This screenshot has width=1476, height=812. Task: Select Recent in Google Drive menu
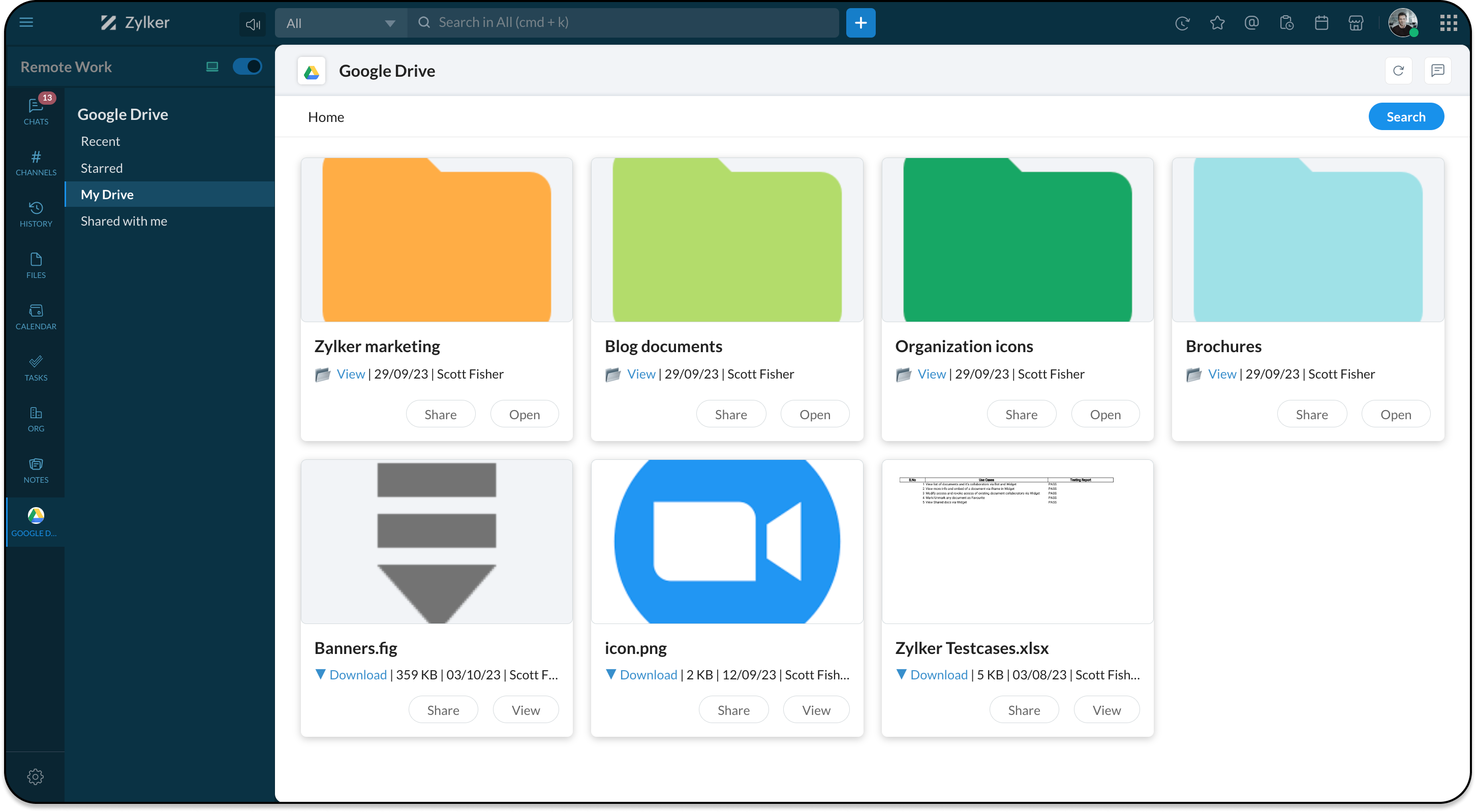pyautogui.click(x=100, y=141)
